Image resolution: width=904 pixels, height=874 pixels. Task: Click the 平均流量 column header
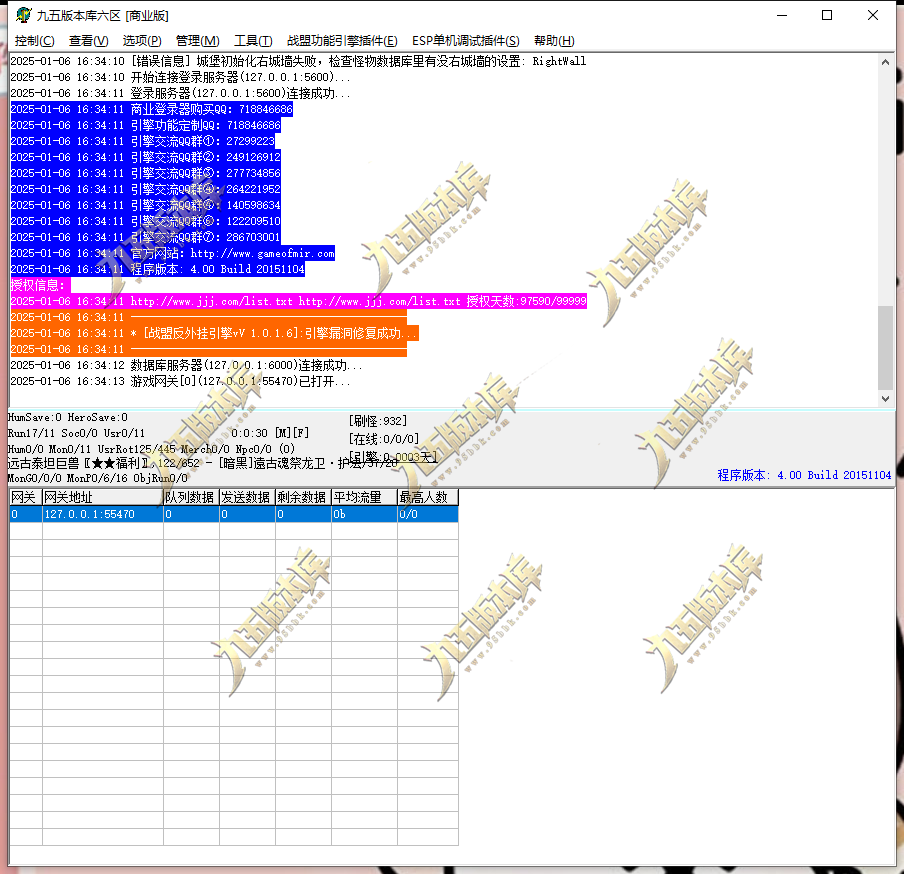click(364, 497)
